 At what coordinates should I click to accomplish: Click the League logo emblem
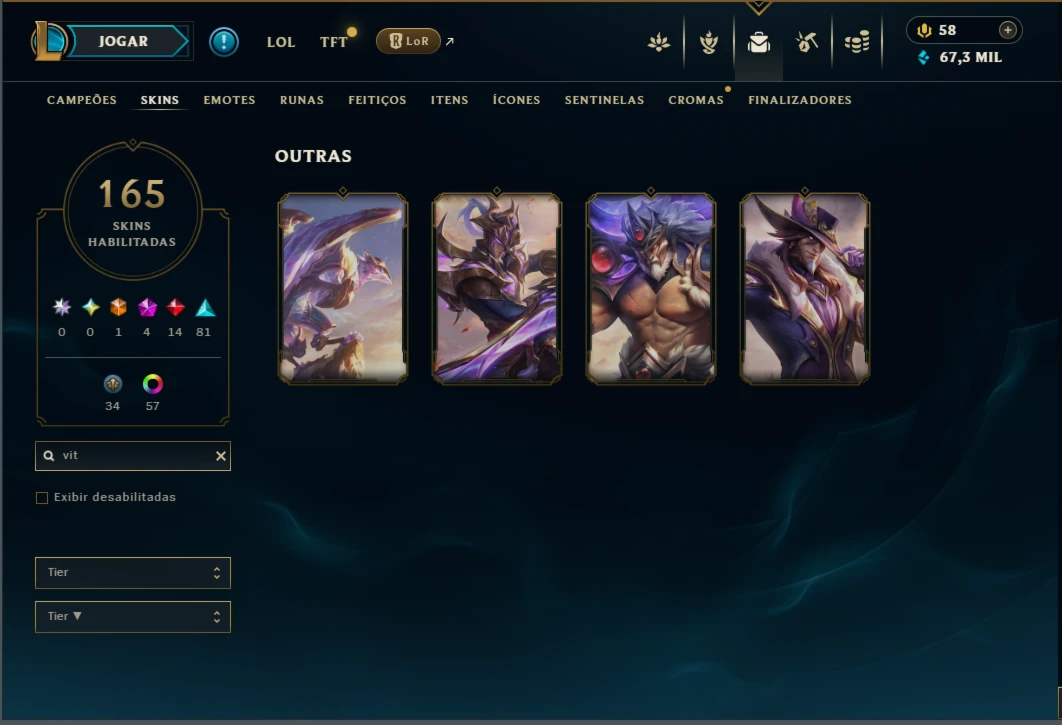tap(48, 41)
